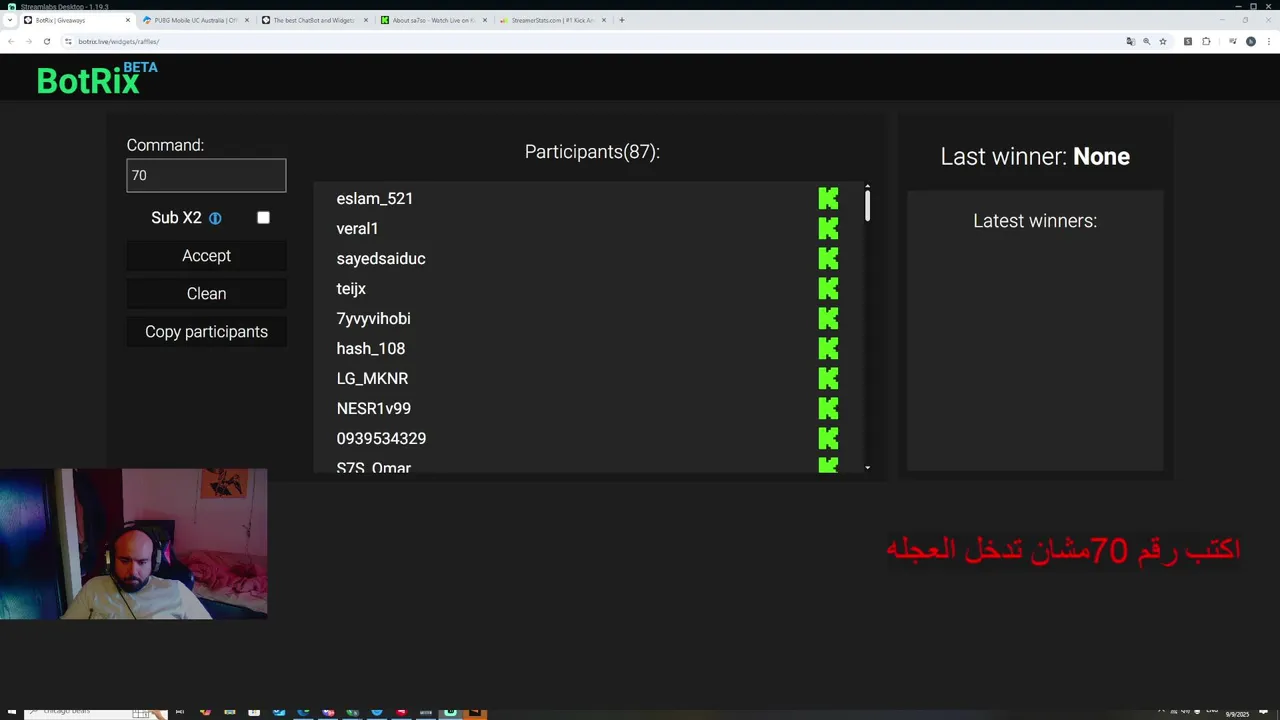Select participant NESR1v99
Image resolution: width=1280 pixels, height=720 pixels.
(x=373, y=408)
